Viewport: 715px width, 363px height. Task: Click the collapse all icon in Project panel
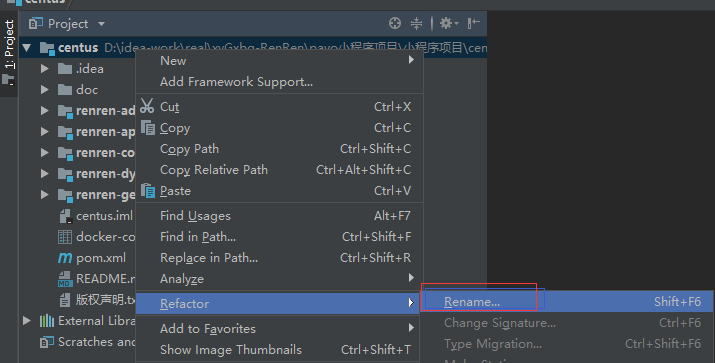click(416, 23)
